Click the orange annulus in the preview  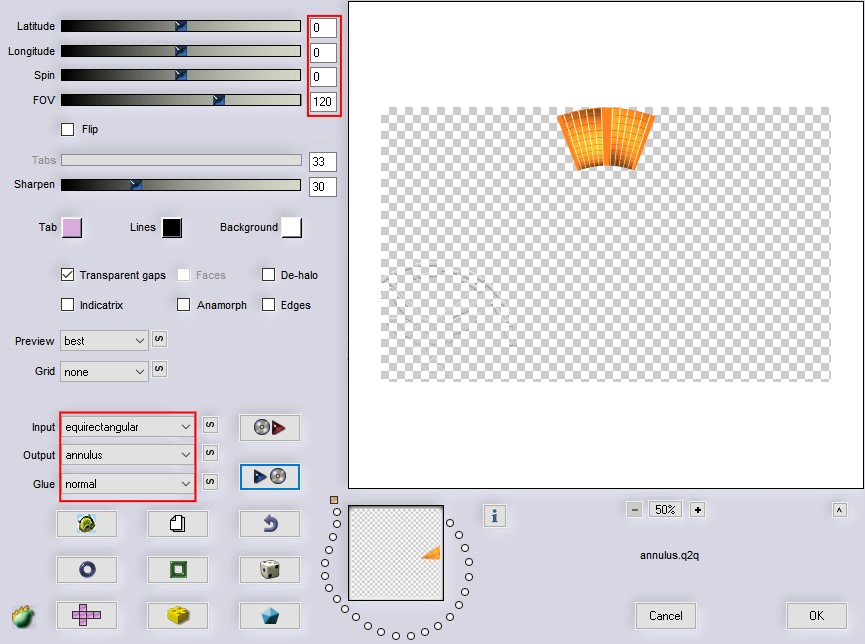(605, 139)
